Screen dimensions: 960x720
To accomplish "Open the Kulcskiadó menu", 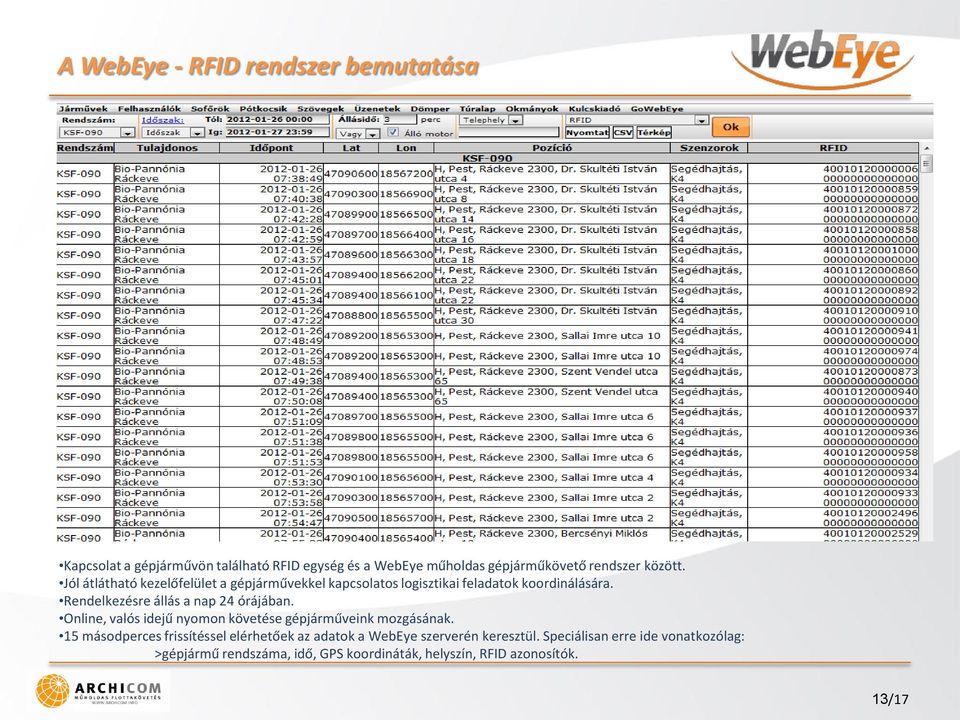I will [x=594, y=109].
